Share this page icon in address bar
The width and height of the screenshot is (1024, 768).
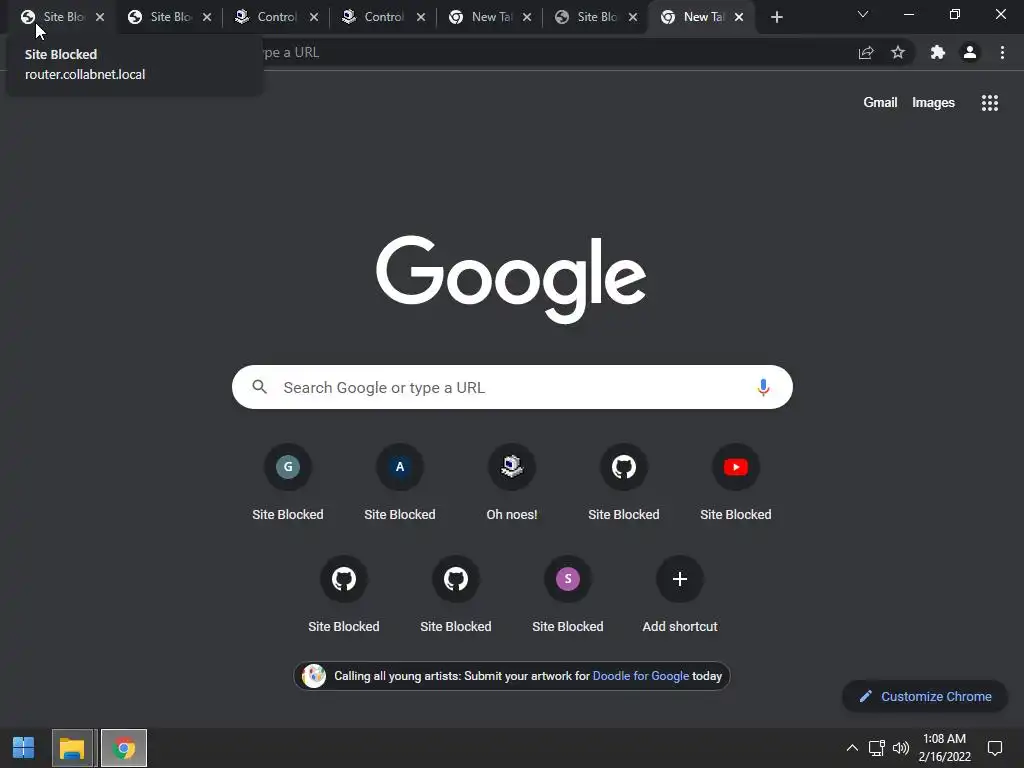coord(866,52)
